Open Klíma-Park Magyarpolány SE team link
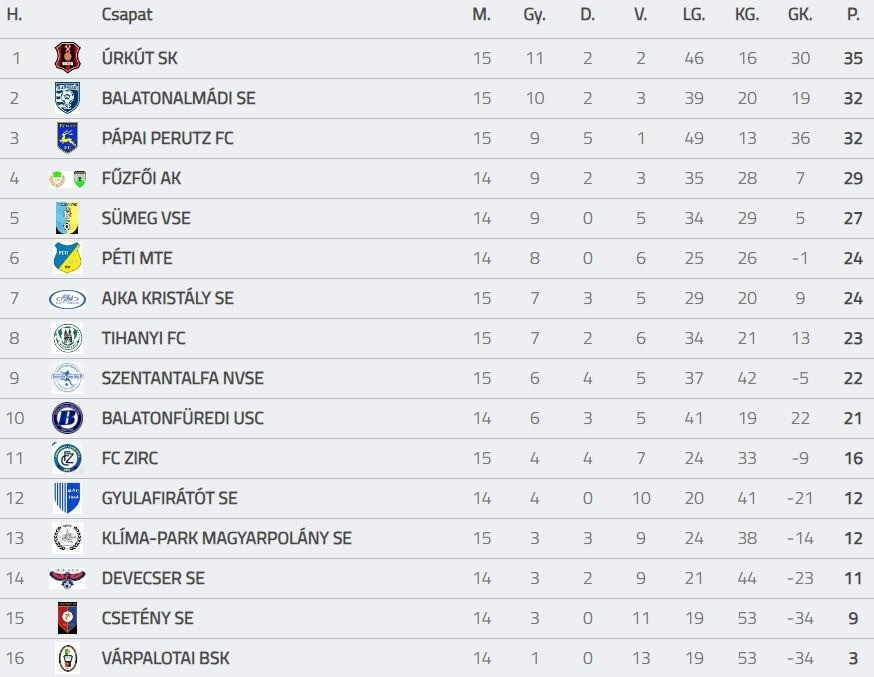Viewport: 874px width, 677px height. click(226, 538)
